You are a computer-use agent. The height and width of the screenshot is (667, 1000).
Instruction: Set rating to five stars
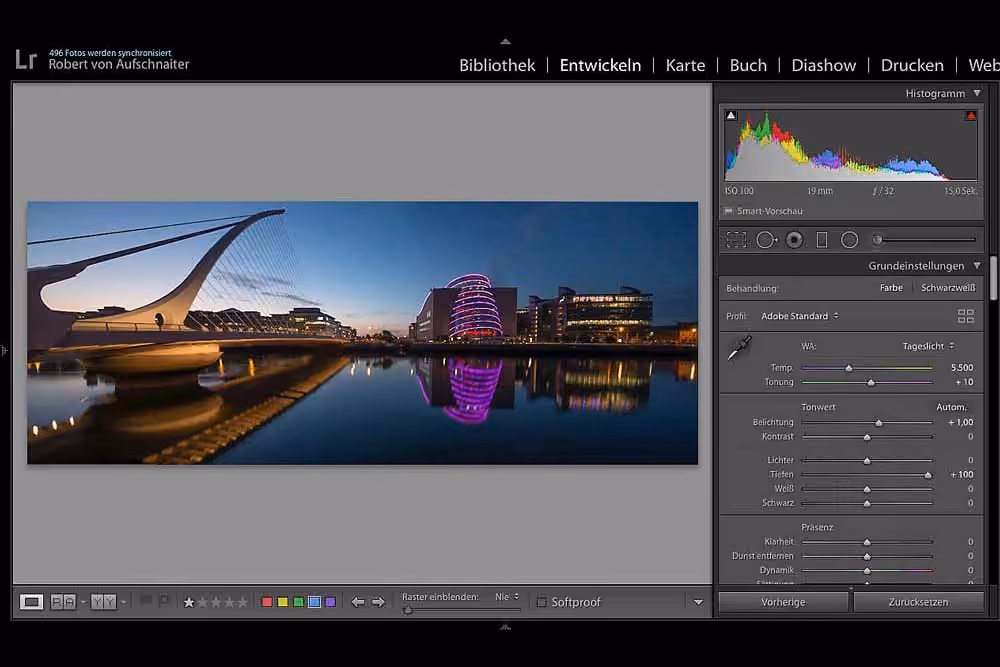242,602
